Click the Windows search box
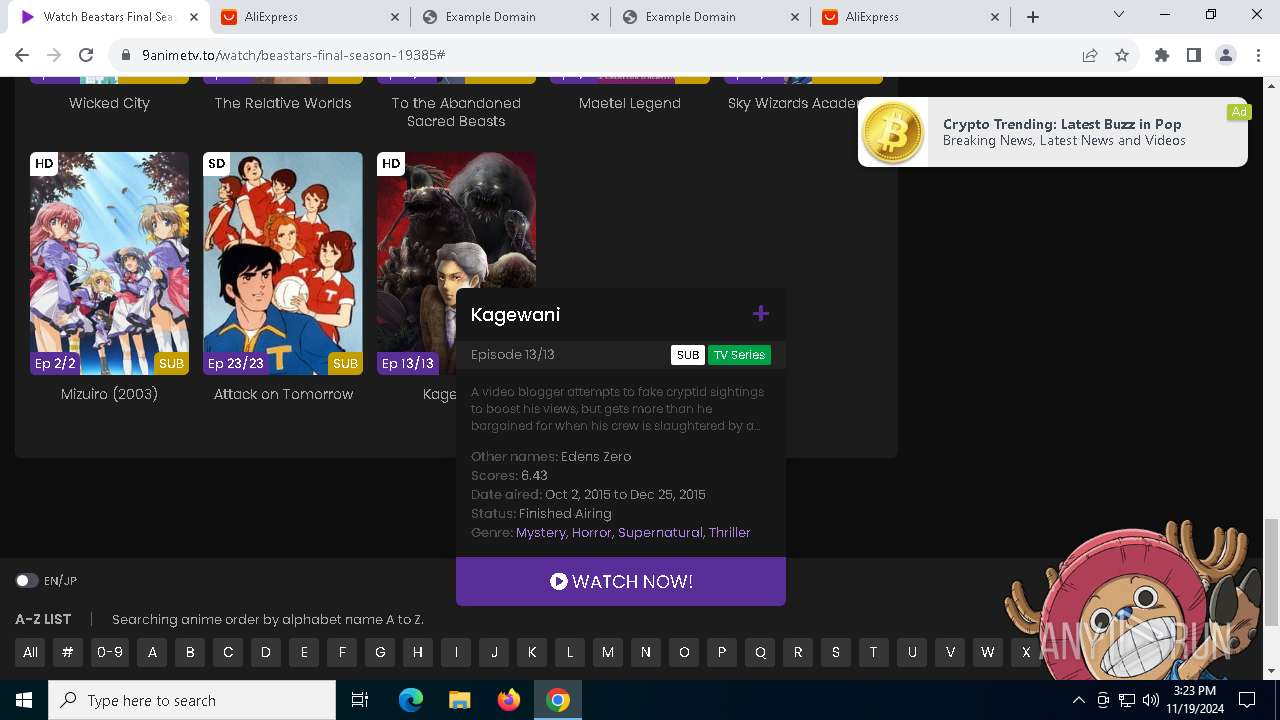This screenshot has width=1280, height=720. coord(192,700)
